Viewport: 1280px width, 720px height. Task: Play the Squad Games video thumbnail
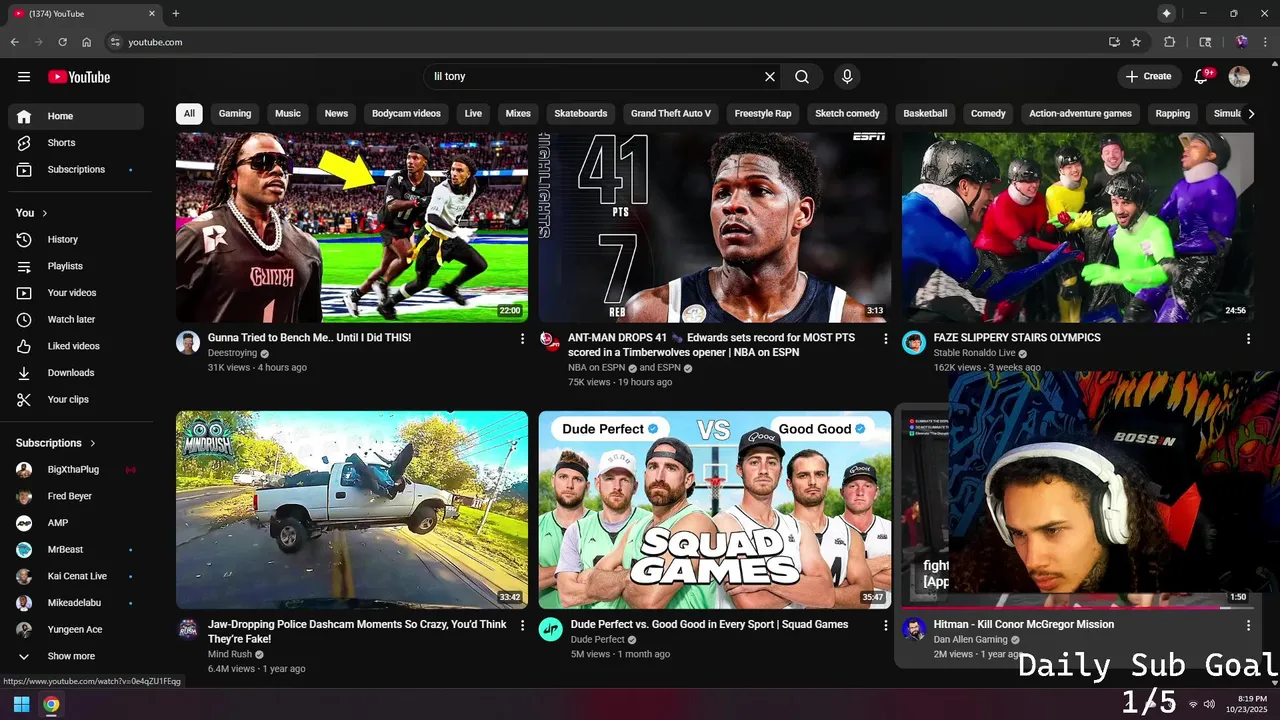[715, 510]
